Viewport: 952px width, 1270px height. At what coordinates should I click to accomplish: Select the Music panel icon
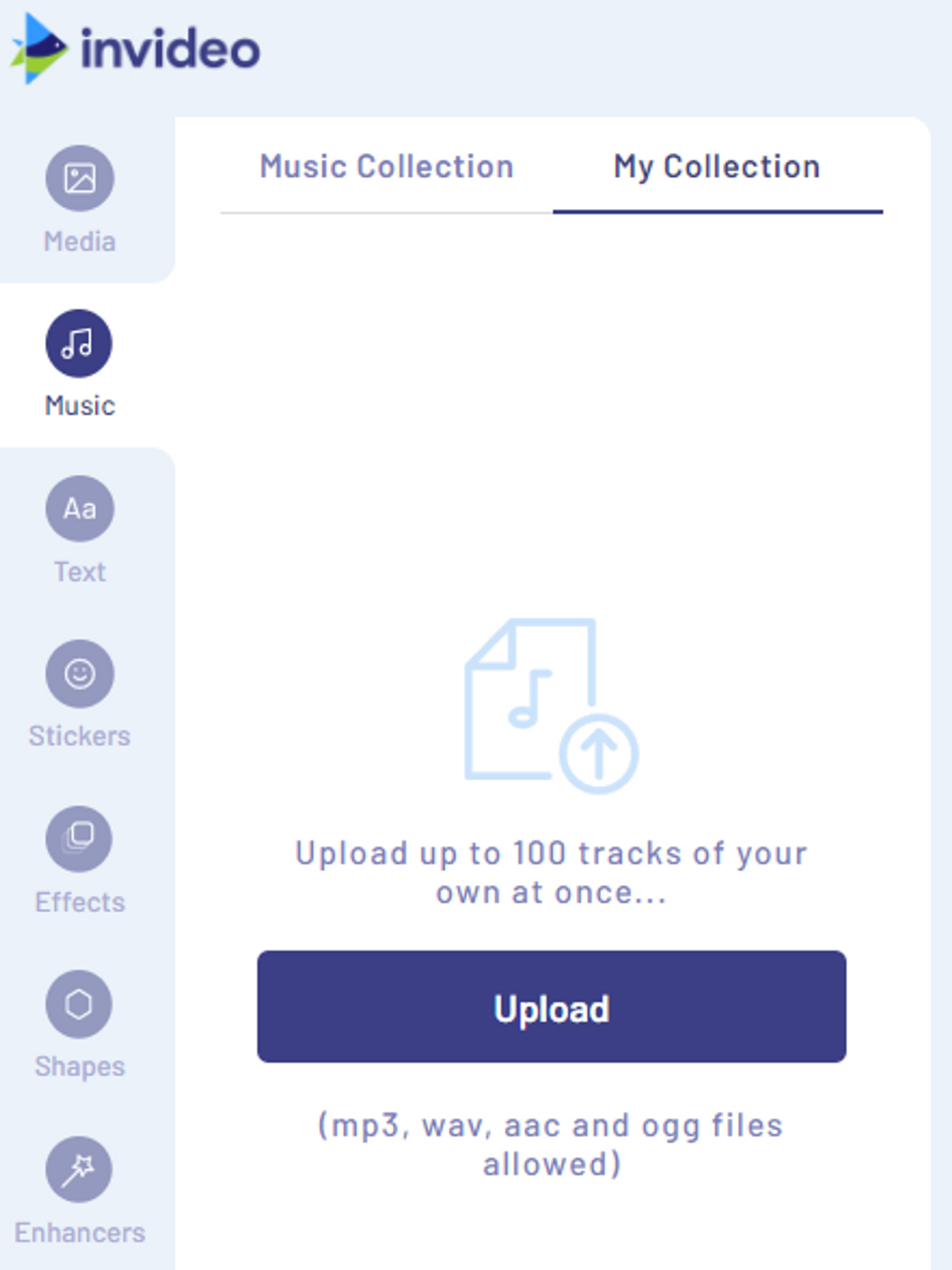(79, 344)
